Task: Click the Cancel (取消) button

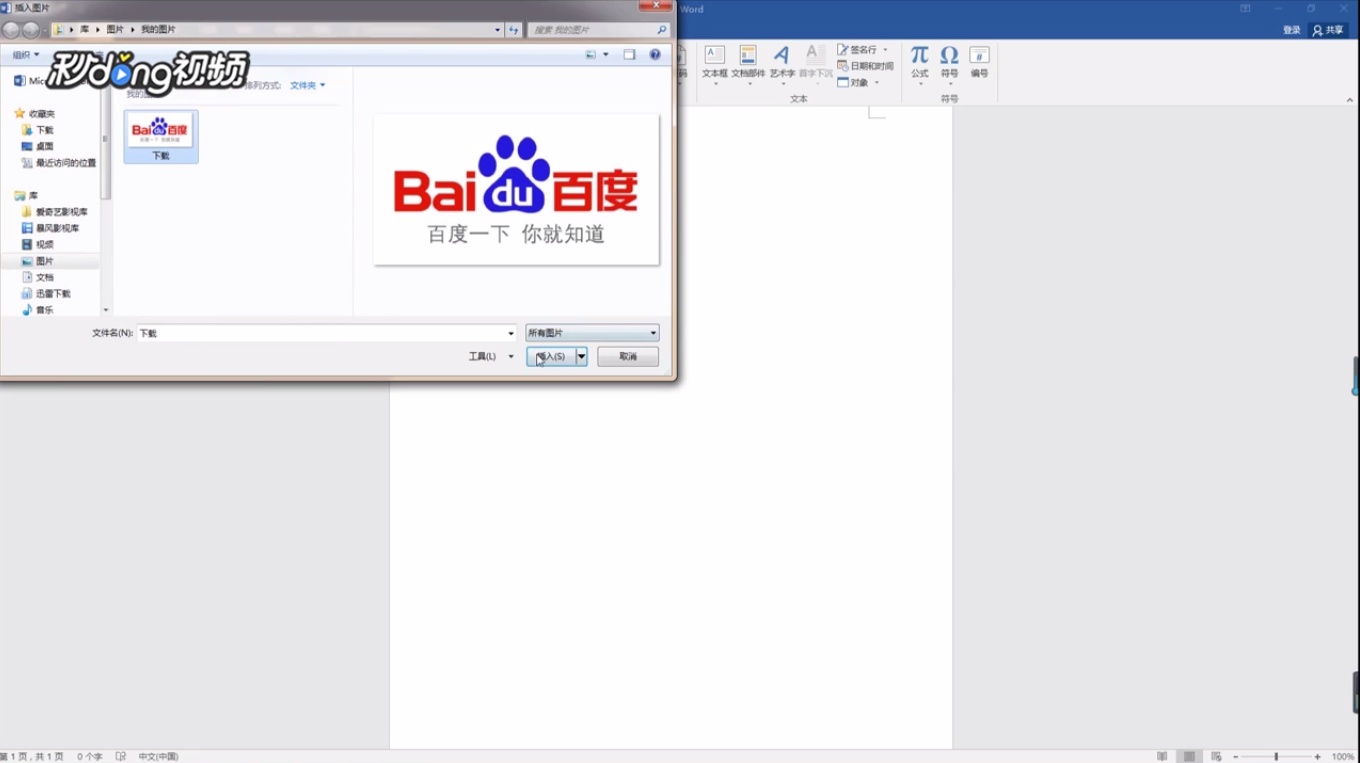Action: pyautogui.click(x=628, y=356)
